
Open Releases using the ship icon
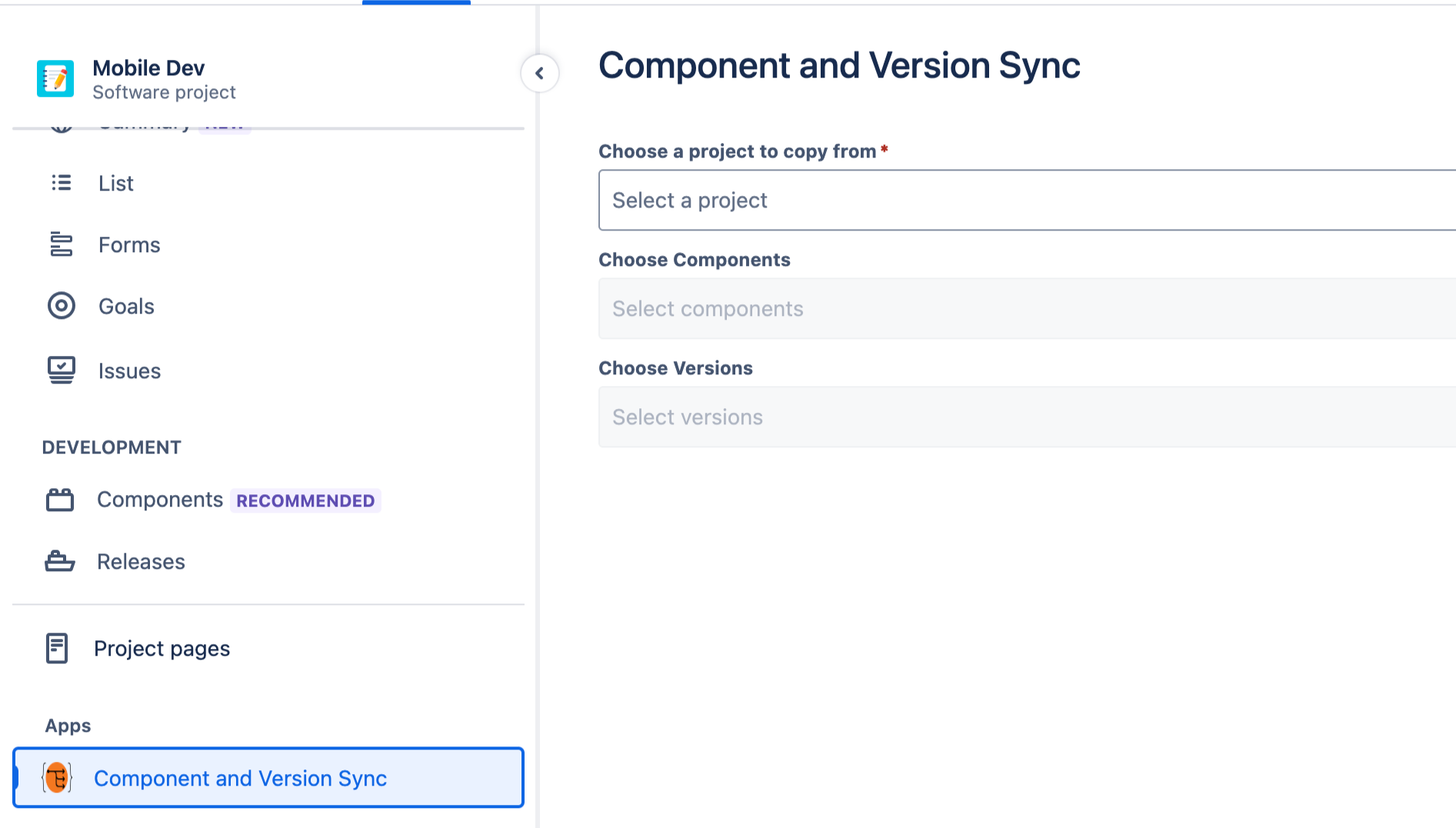tap(62, 561)
